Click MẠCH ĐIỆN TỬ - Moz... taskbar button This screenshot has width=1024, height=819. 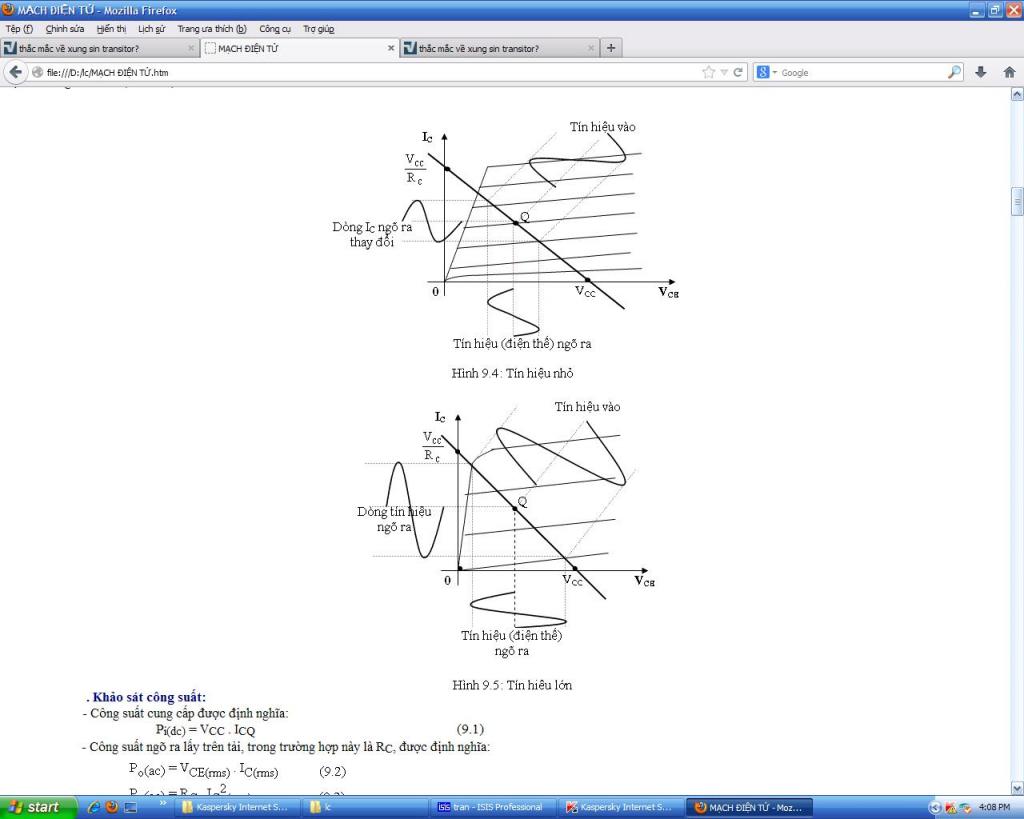click(x=749, y=807)
